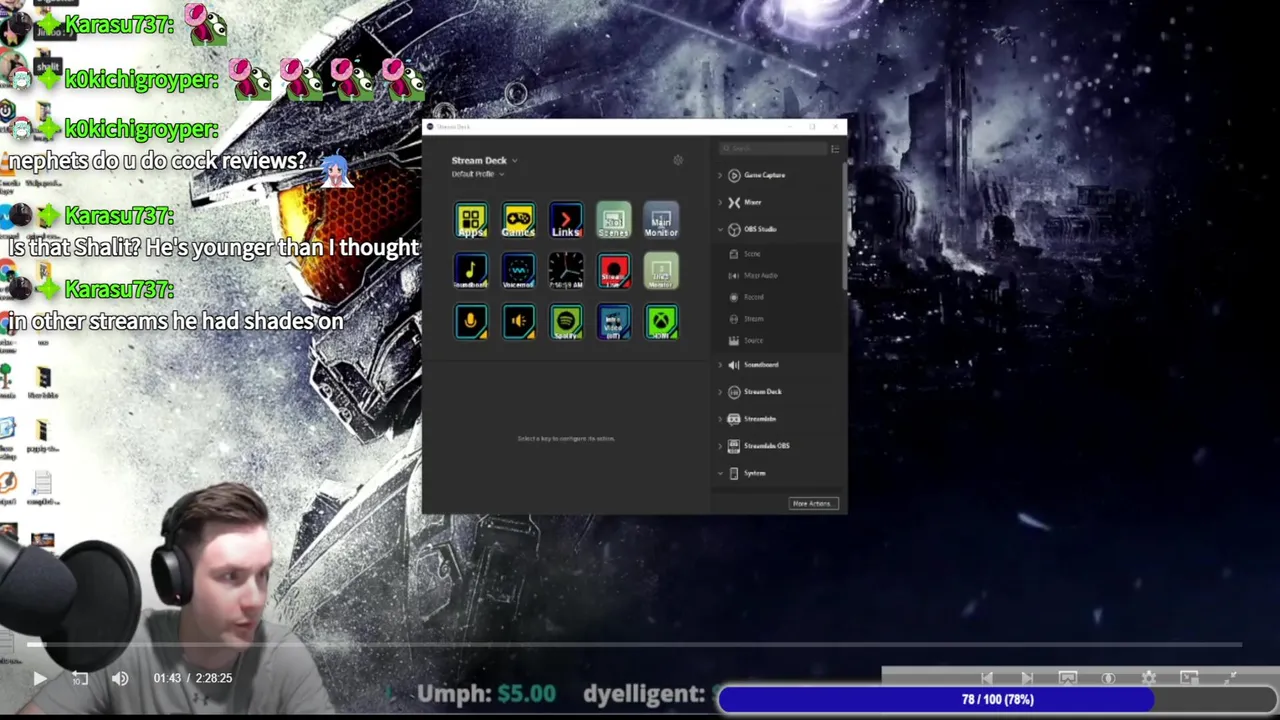The width and height of the screenshot is (1280, 720).
Task: Select the 2nd Monitor key
Action: (661, 271)
